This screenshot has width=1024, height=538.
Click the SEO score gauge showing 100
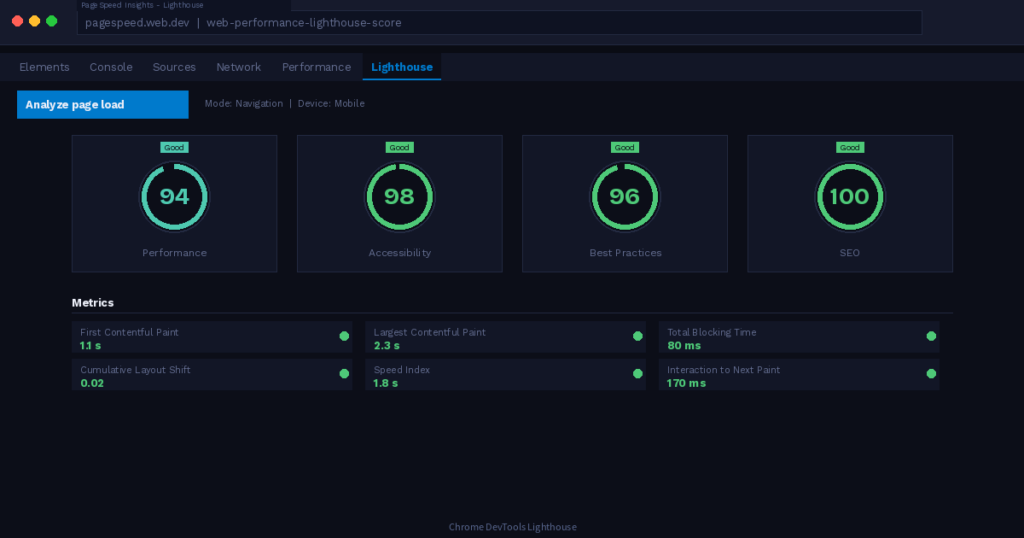pyautogui.click(x=849, y=197)
